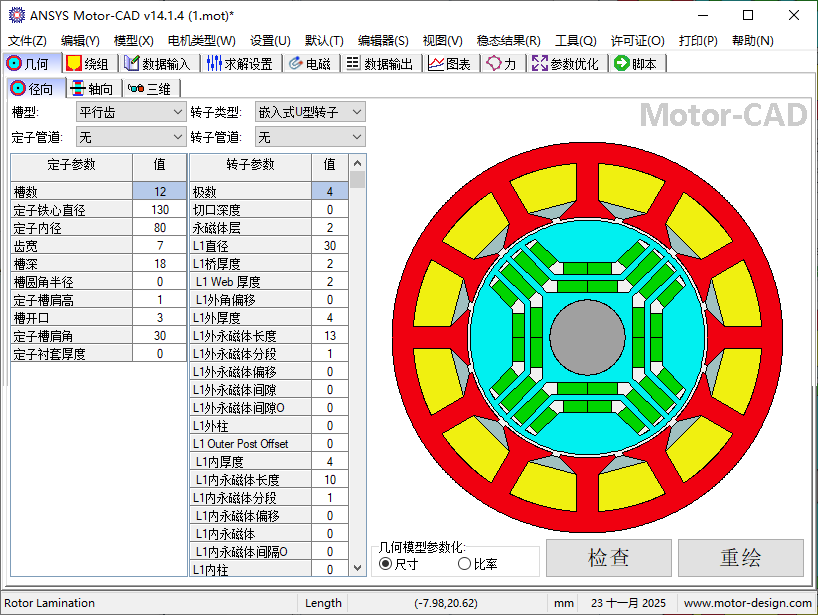
Task: Open the 文件(Z) menu
Action: coord(27,41)
